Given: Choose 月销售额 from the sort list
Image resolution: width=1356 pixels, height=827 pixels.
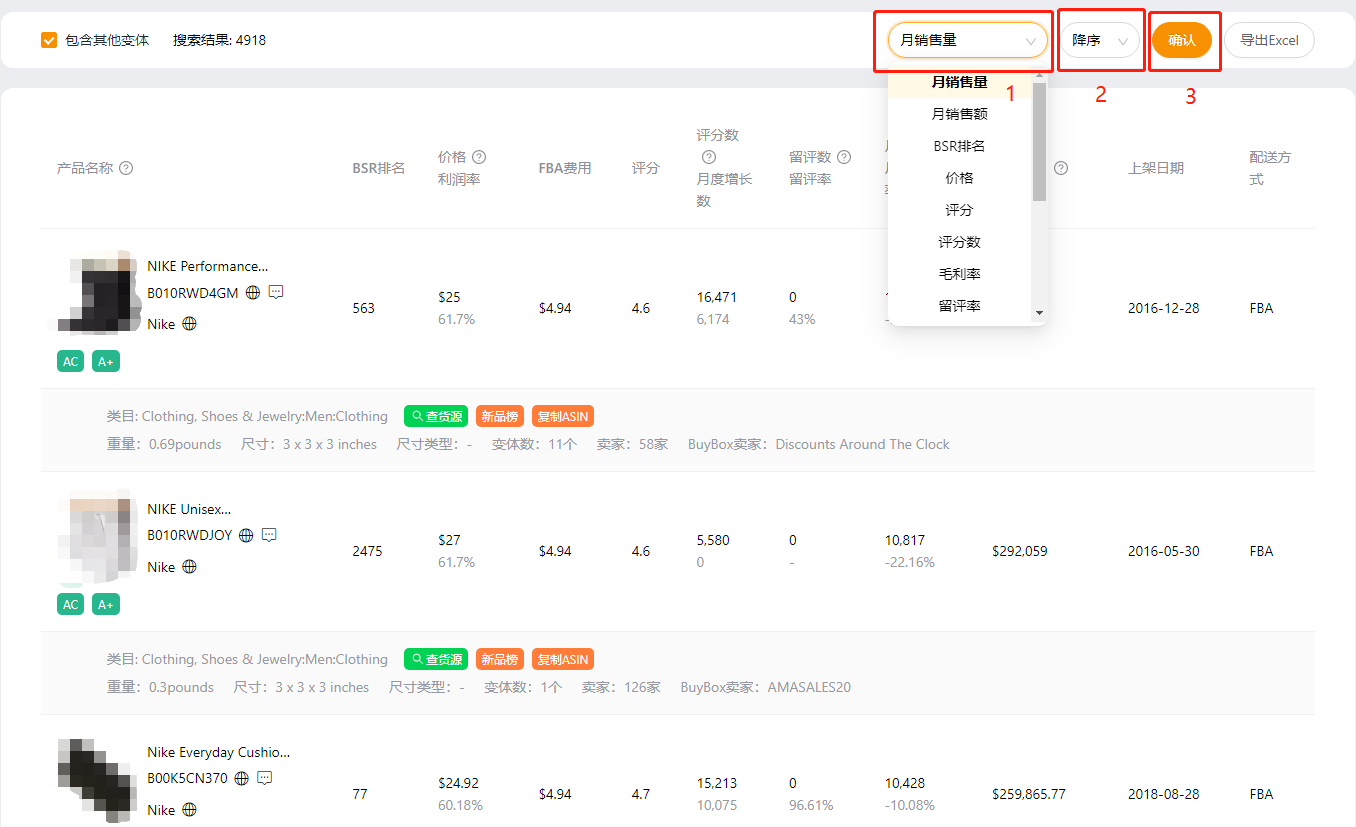Looking at the screenshot, I should pos(959,114).
